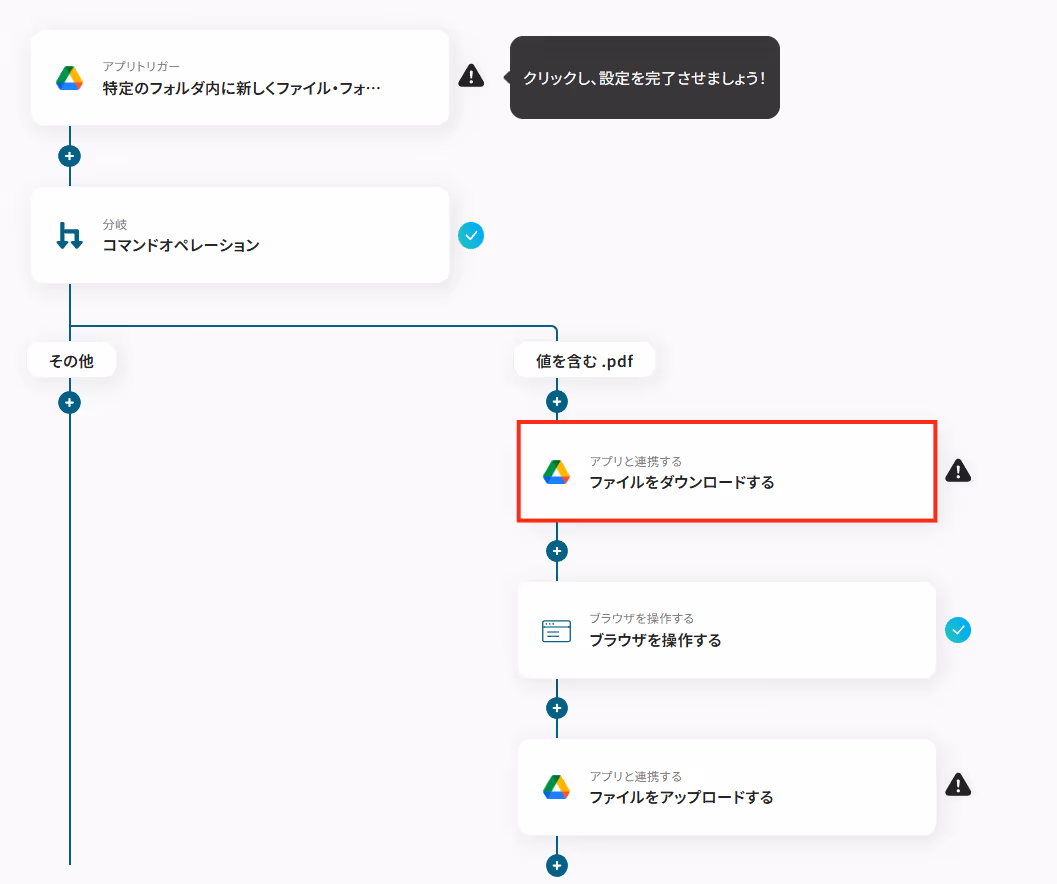Image resolution: width=1057 pixels, height=884 pixels.
Task: Click the branch icon on the コマンドオペレーション card
Action: 69,235
